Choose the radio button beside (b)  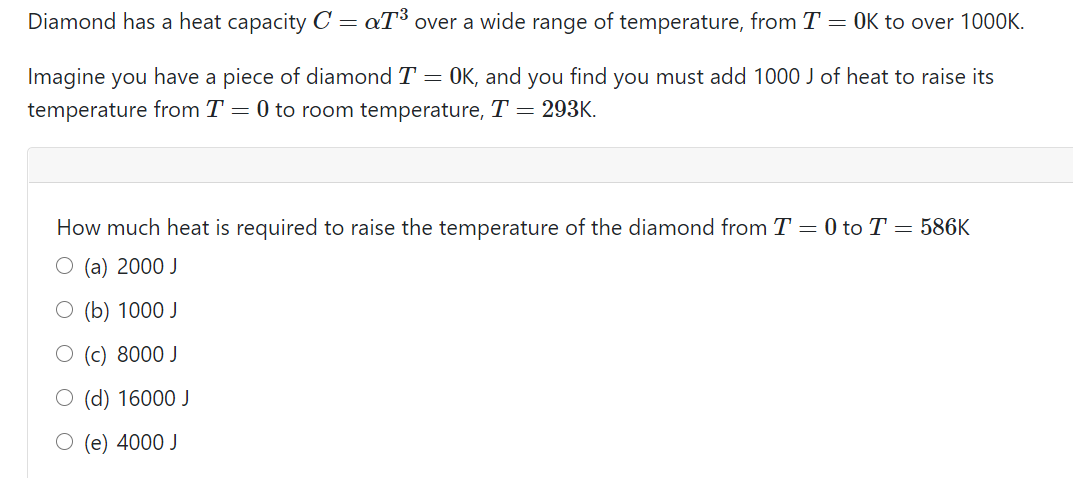point(64,310)
